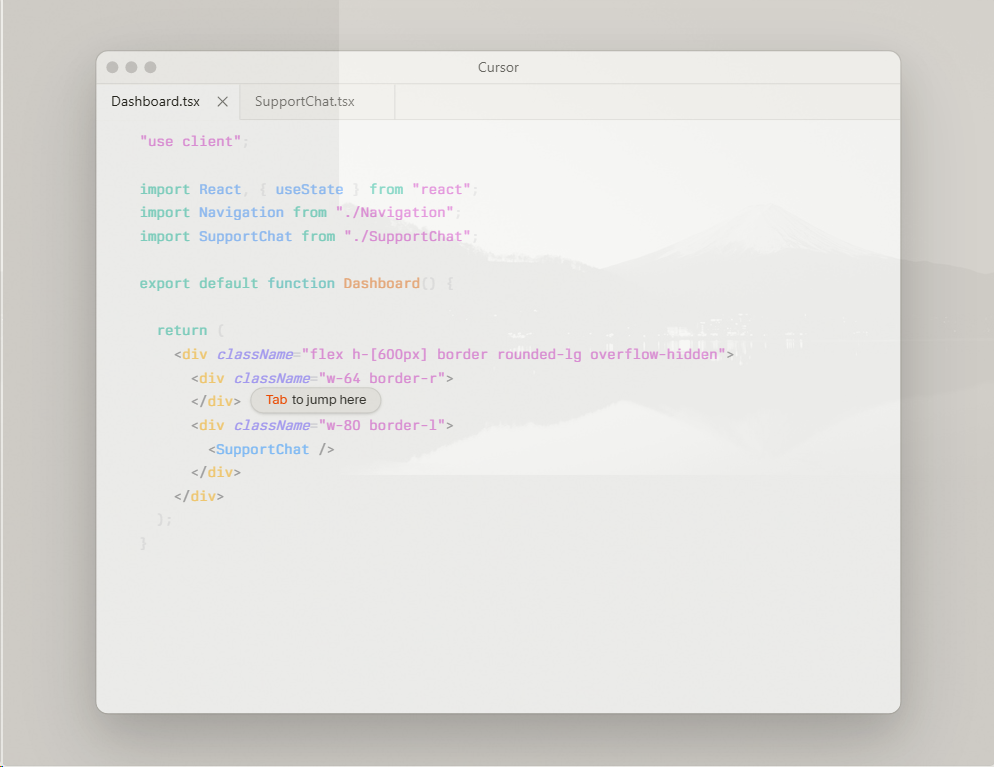Click the Dashboard function name
This screenshot has width=994, height=767.
381,283
